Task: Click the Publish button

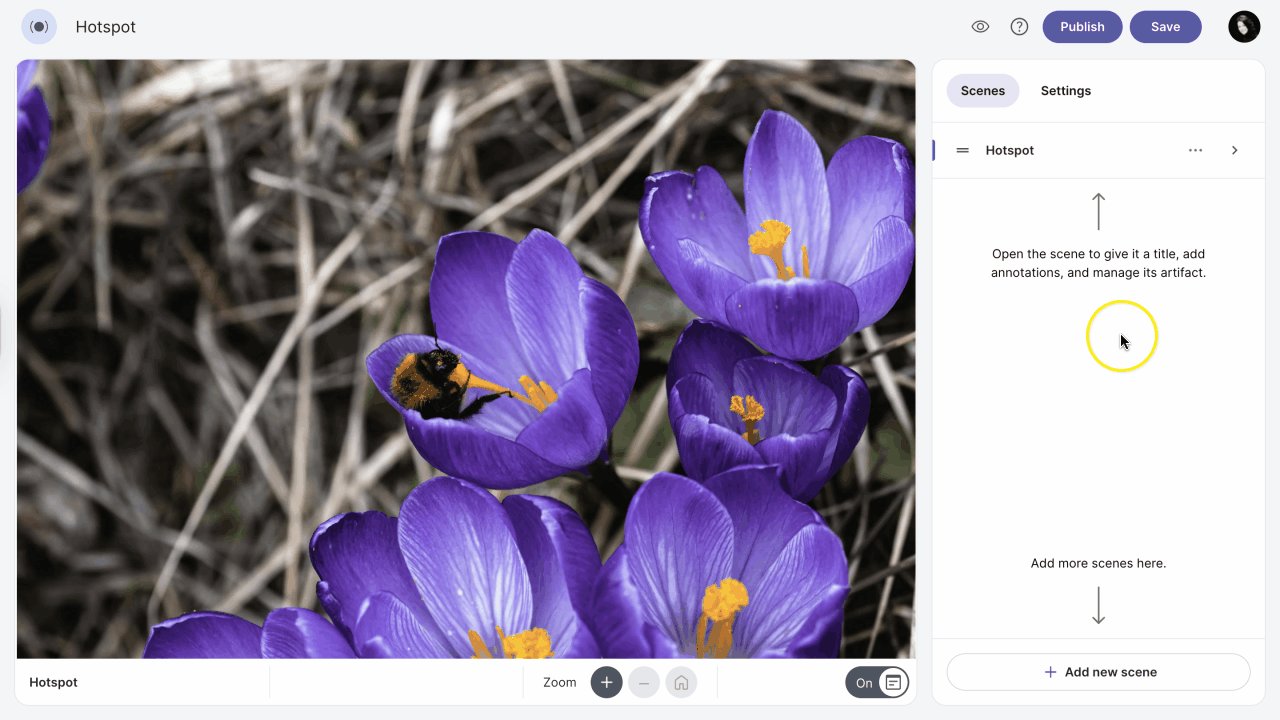Action: (x=1082, y=27)
